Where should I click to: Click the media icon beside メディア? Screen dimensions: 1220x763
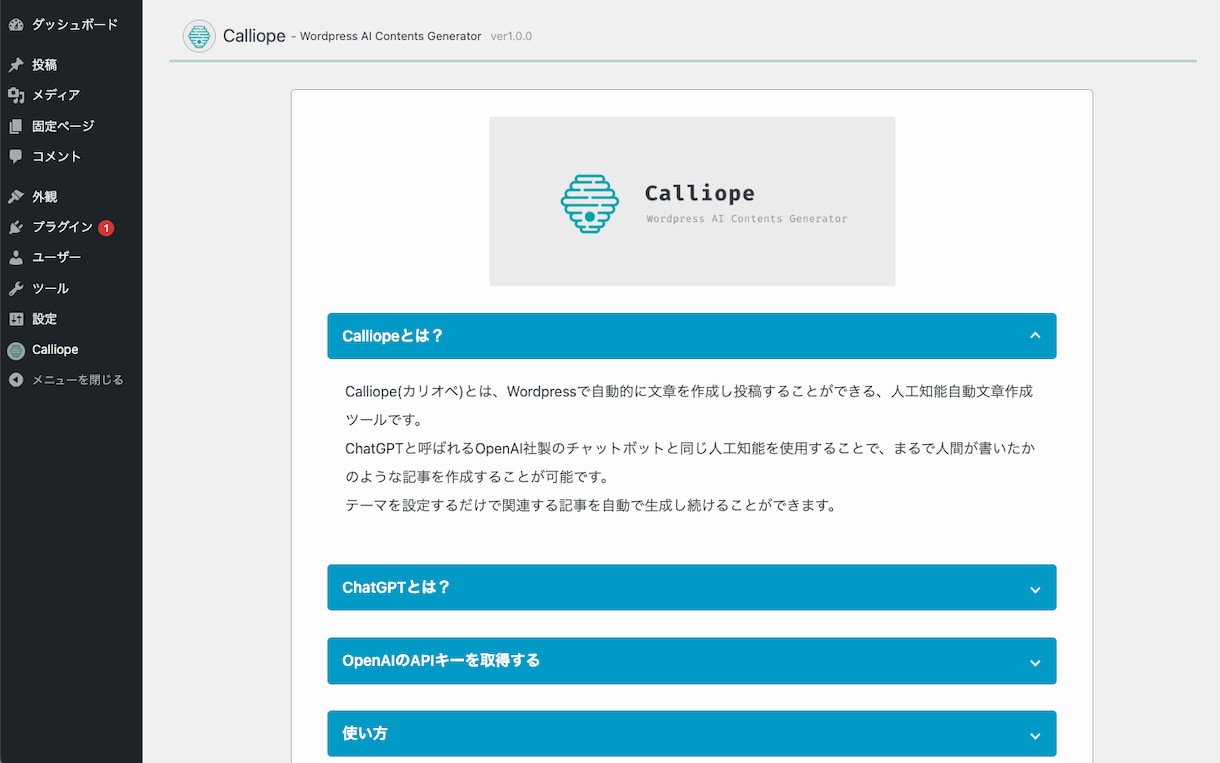tap(16, 95)
